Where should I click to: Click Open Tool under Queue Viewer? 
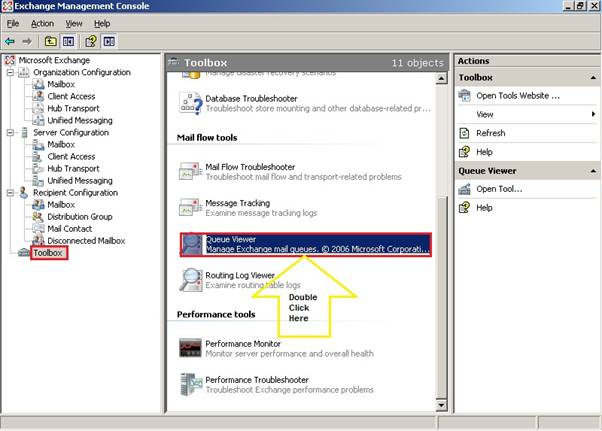(499, 189)
